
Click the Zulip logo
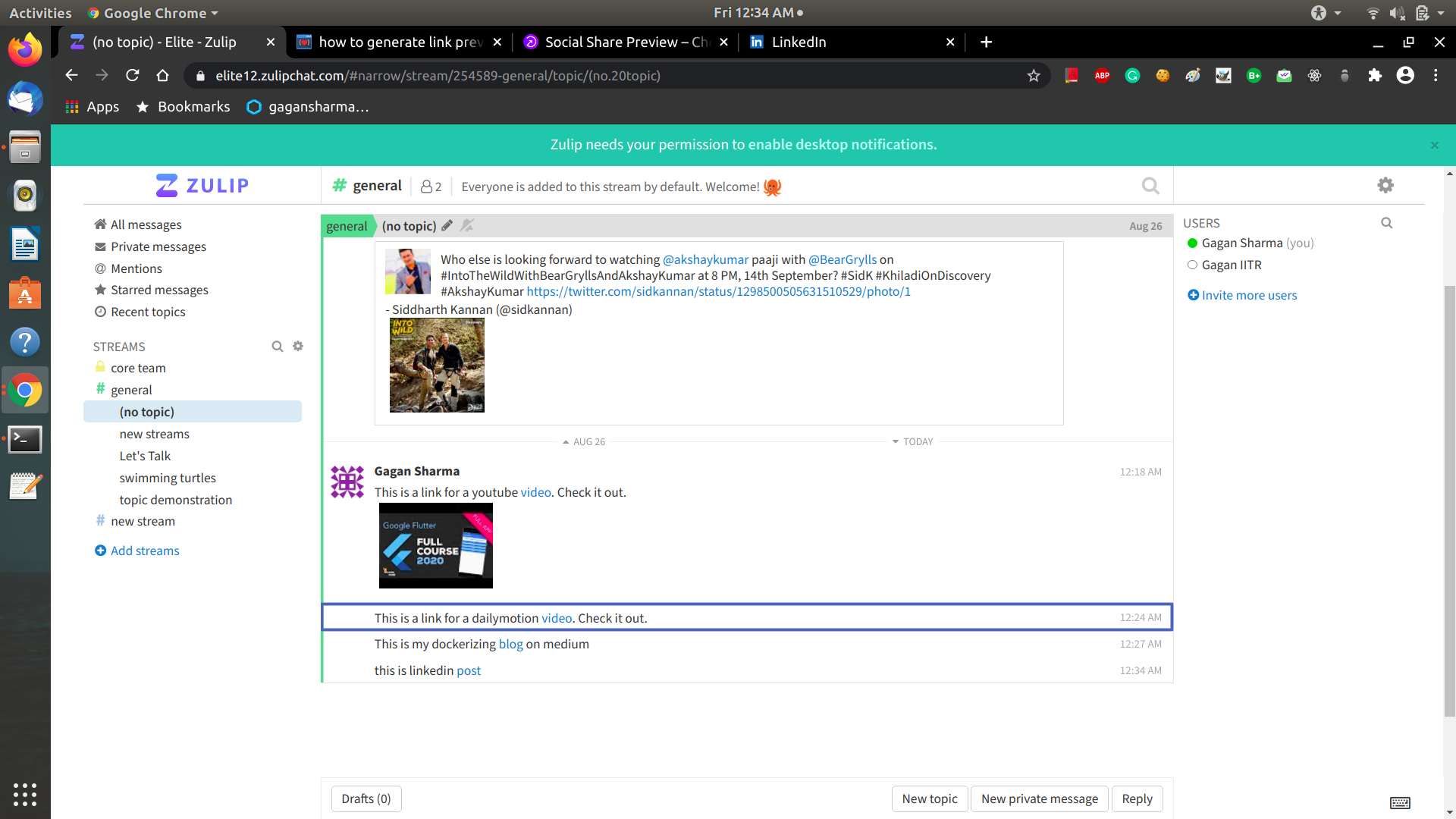pos(202,185)
